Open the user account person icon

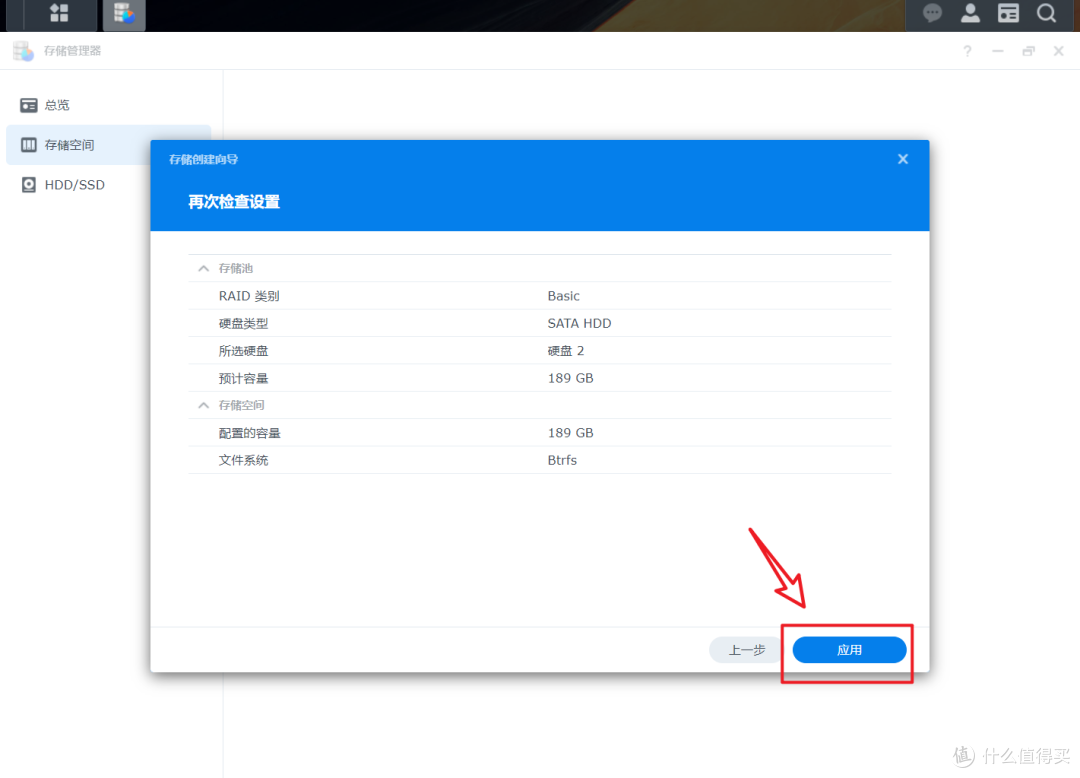(x=970, y=14)
